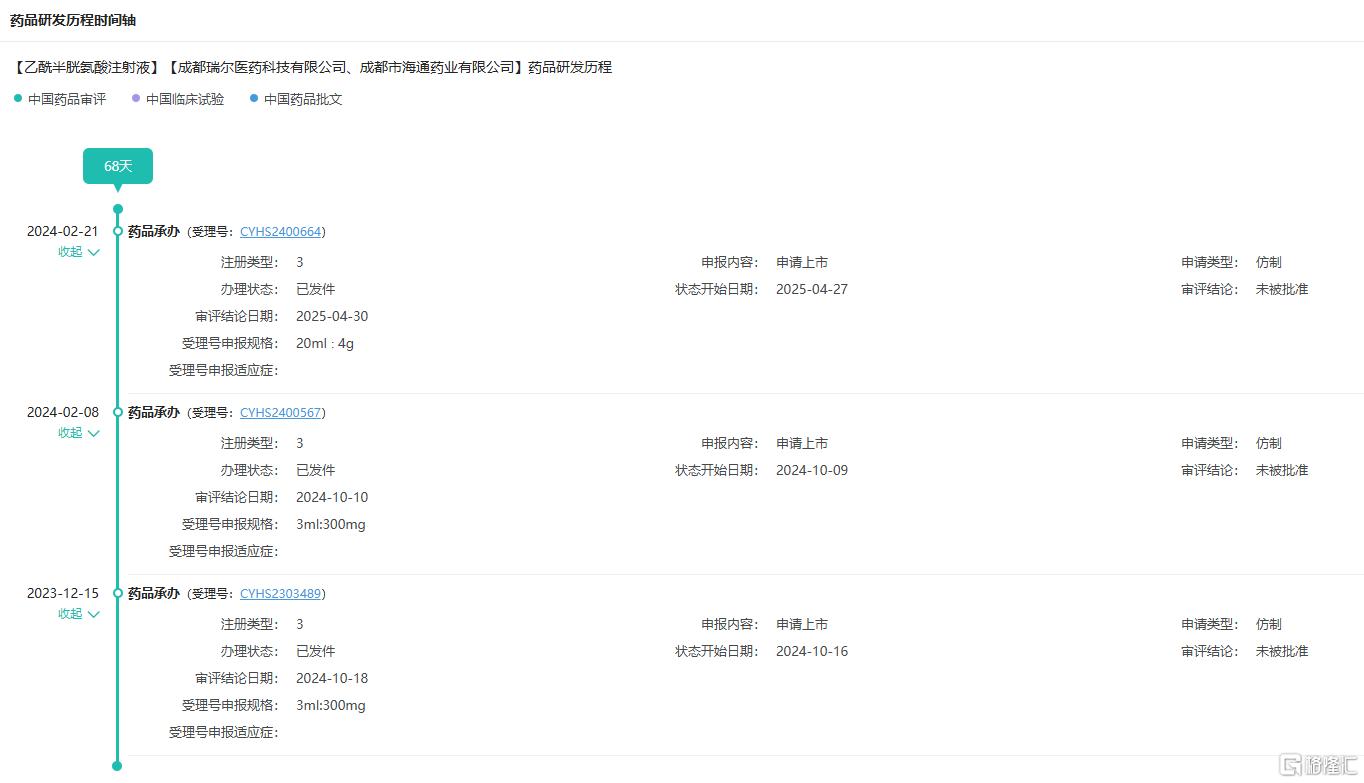Open acceptance number CYHS2400664 link
This screenshot has width=1364, height=783.
click(281, 231)
